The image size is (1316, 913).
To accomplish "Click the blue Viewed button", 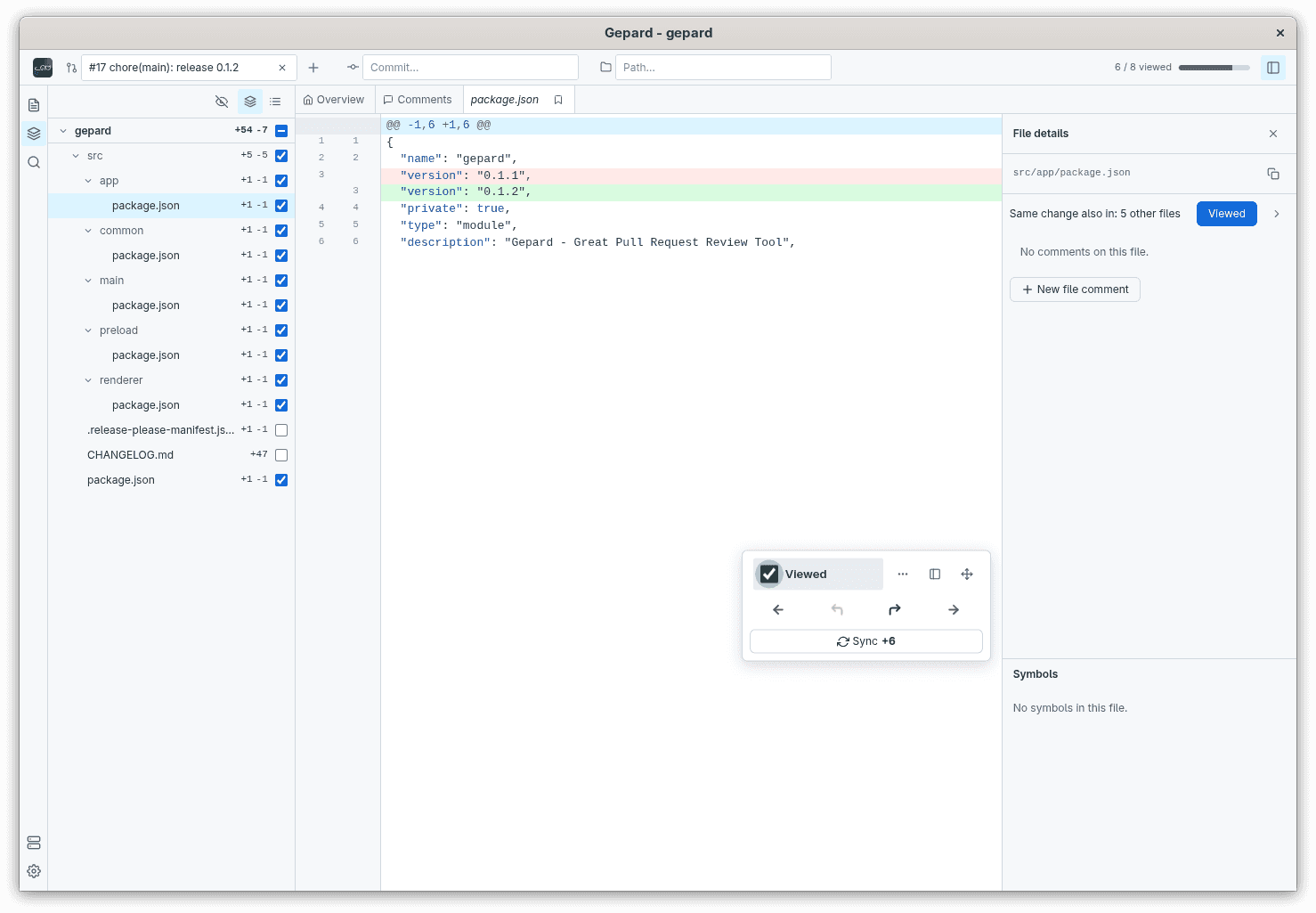I will pos(1227,214).
